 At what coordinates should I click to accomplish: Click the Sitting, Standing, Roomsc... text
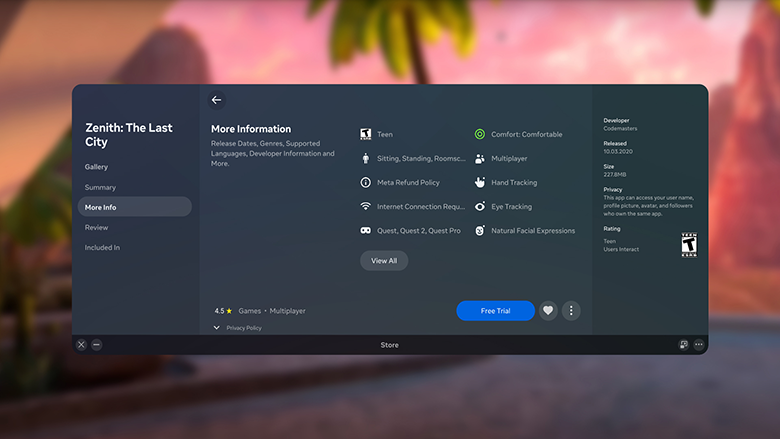point(421,158)
